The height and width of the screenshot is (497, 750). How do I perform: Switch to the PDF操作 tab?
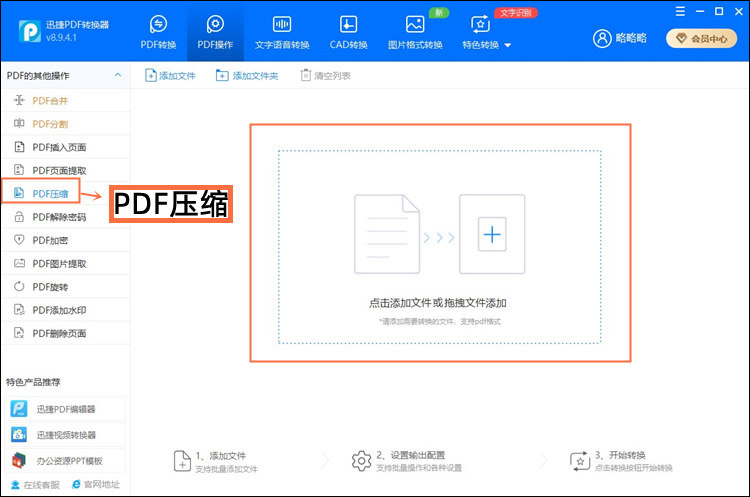pyautogui.click(x=215, y=33)
